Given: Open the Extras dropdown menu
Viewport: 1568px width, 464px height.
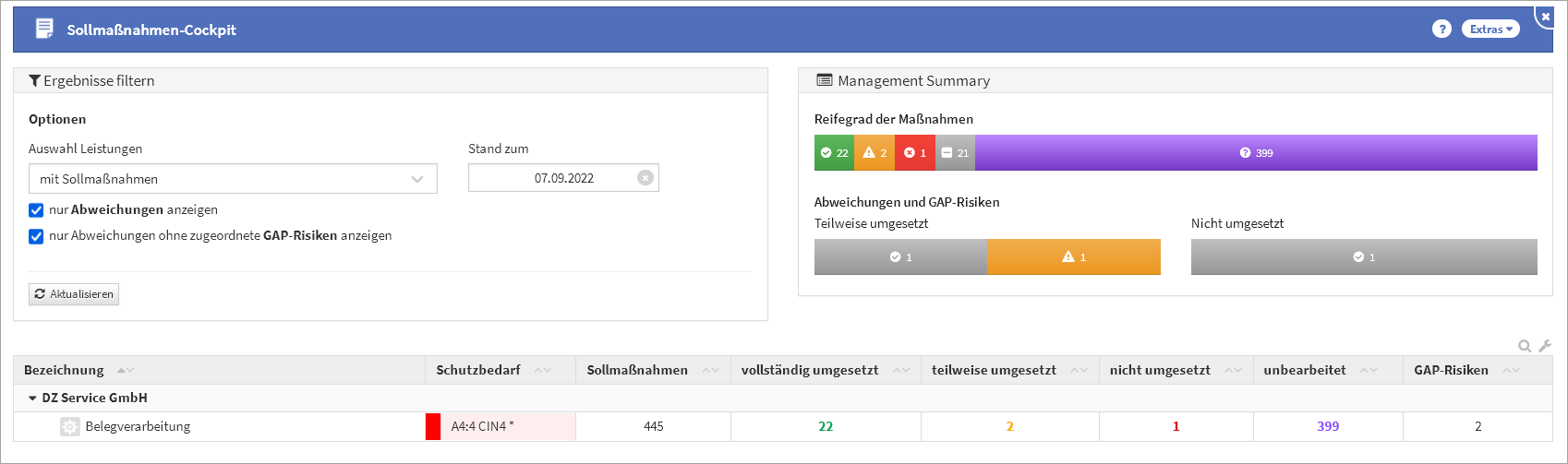Looking at the screenshot, I should (1490, 30).
